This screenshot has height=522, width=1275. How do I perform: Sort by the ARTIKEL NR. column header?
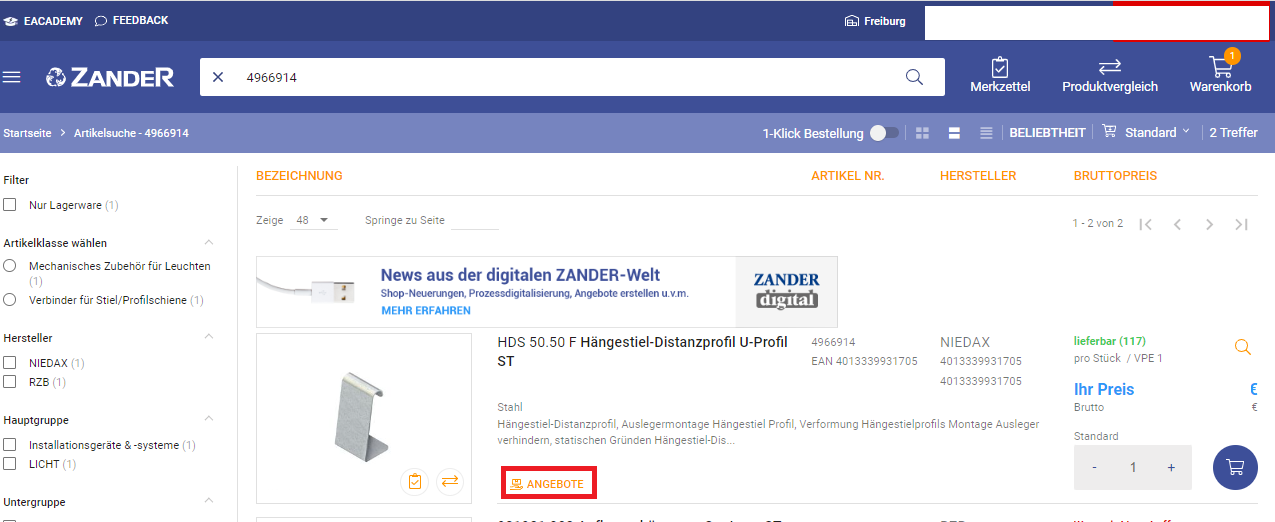[x=848, y=176]
